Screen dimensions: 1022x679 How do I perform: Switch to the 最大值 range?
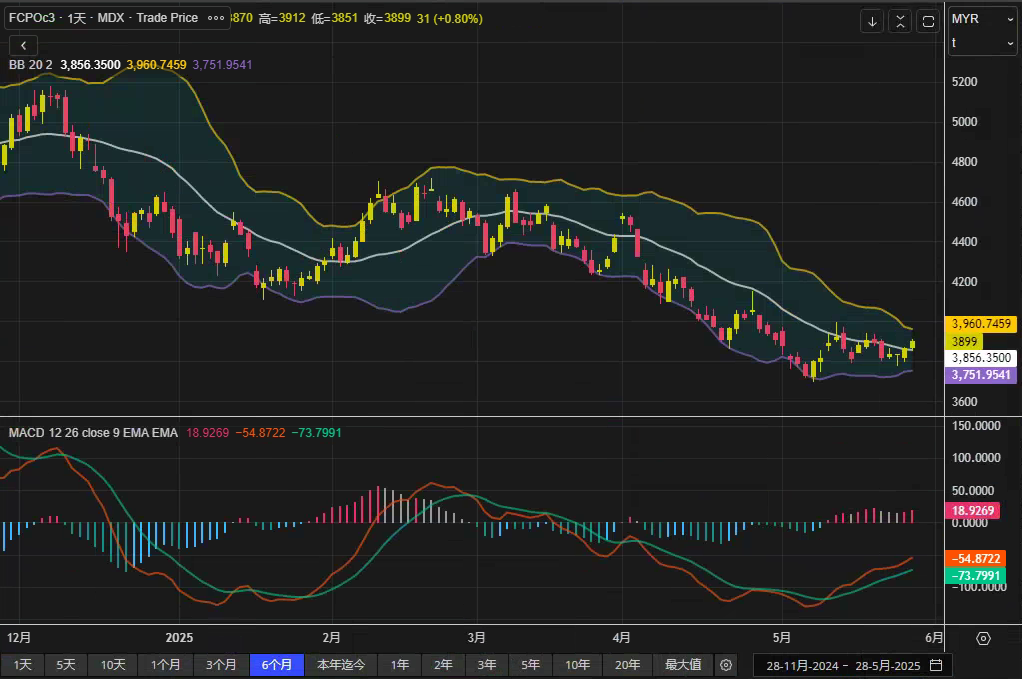pos(683,665)
